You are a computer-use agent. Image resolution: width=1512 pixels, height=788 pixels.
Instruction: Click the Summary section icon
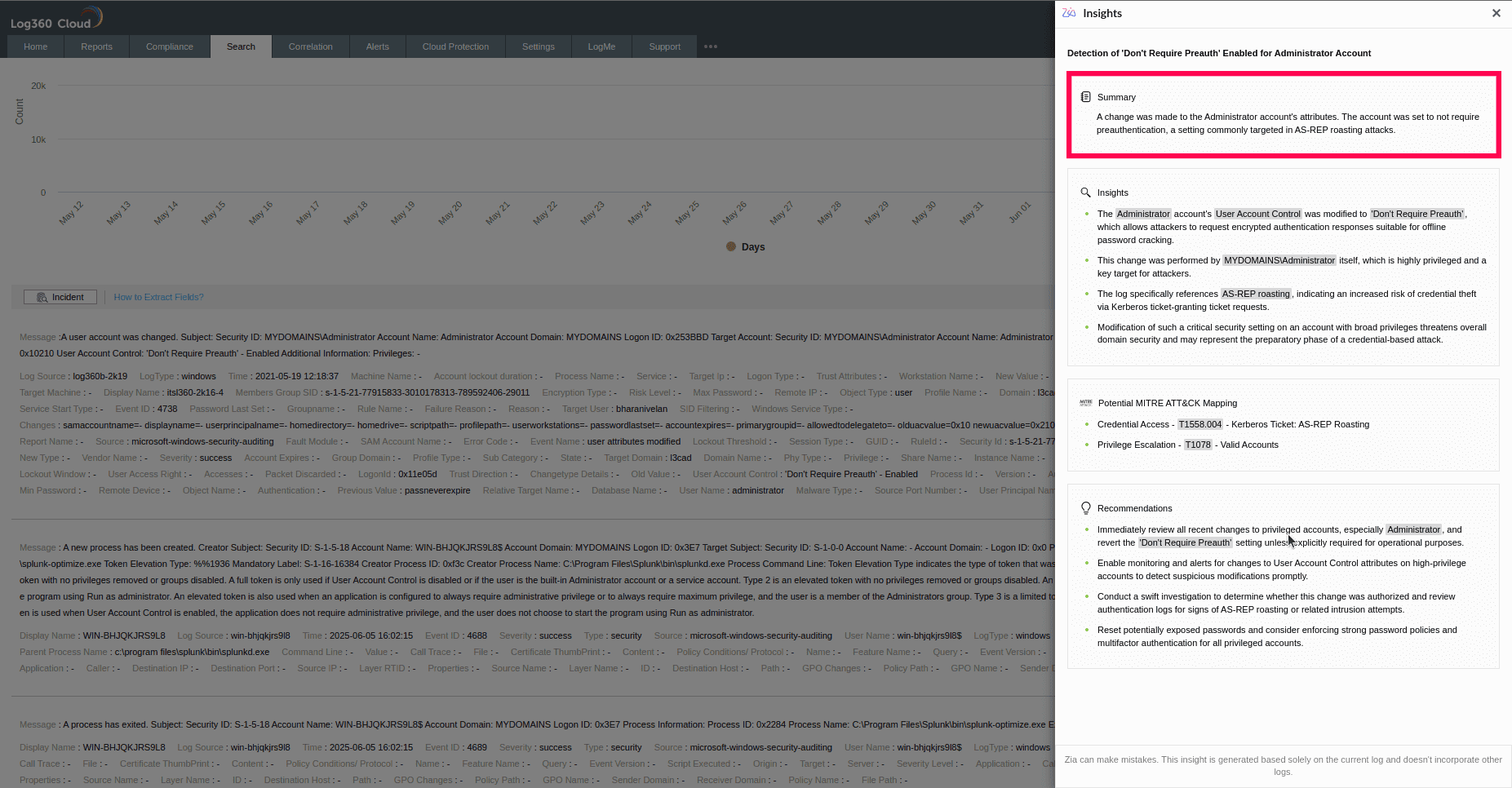click(x=1085, y=96)
